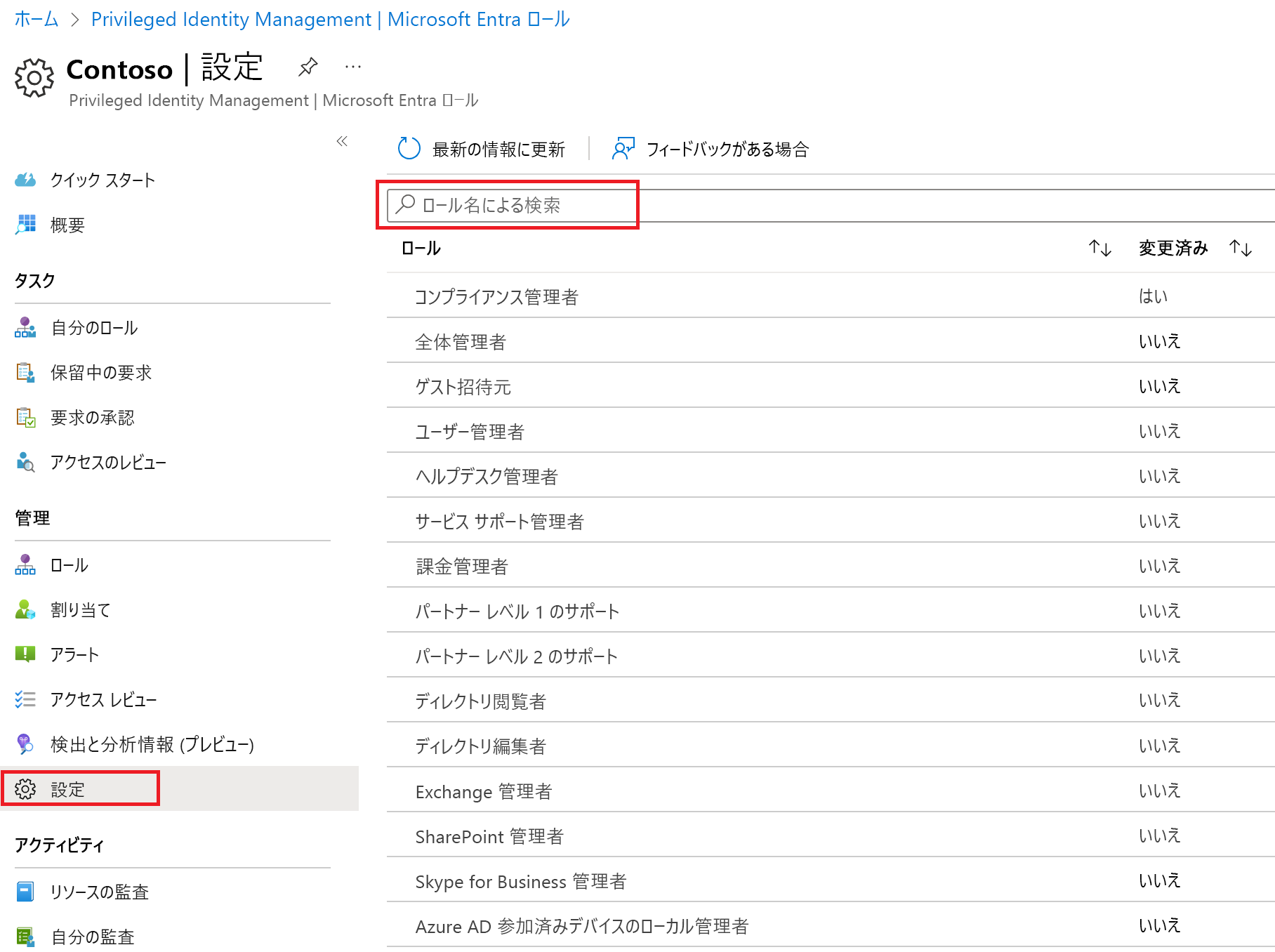
Task: Select パートナー レベル 1 のサポート row
Action: pos(831,610)
